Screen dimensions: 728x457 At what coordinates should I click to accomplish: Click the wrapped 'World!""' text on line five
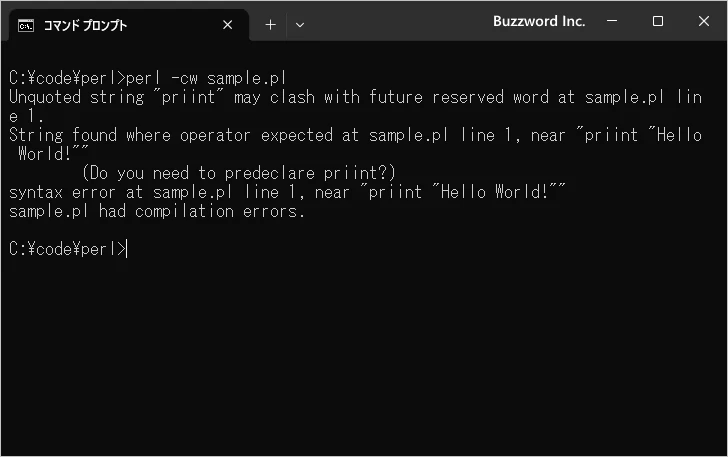(x=53, y=154)
